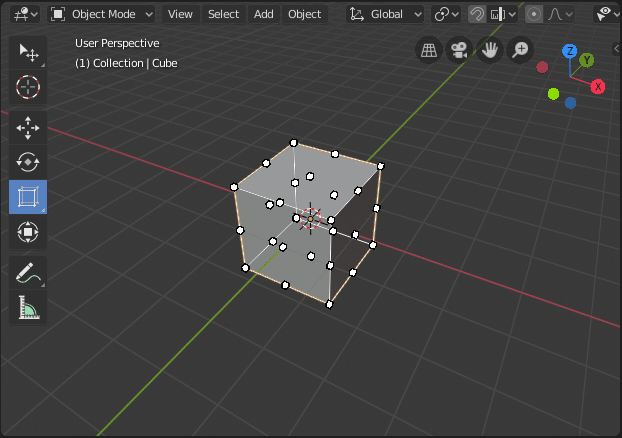The image size is (622, 438).
Task: Click the negative Z blue gizmo dot
Action: point(570,103)
